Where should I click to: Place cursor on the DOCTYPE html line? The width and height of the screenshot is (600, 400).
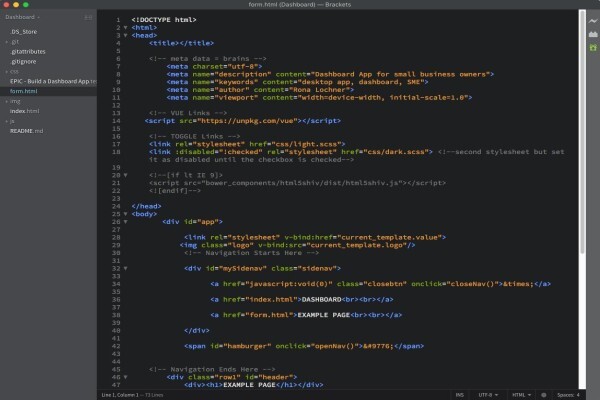[164, 20]
